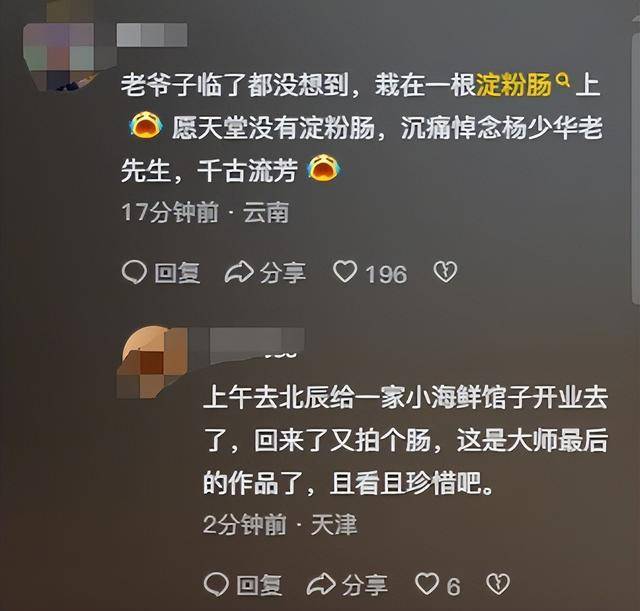
Task: Tap broken heart icon under Tianjin comment
Action: tap(498, 584)
